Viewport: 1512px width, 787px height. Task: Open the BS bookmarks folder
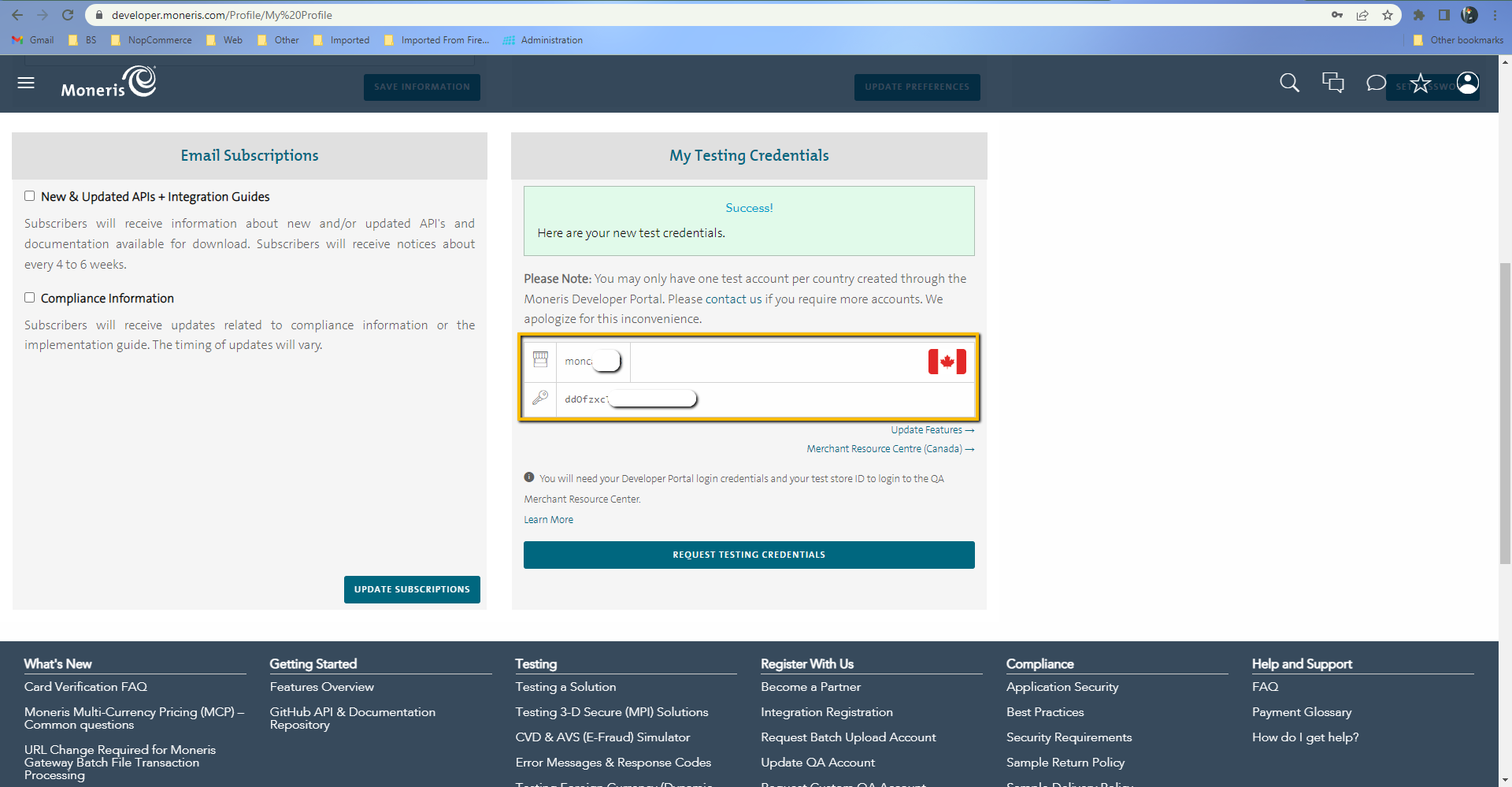tap(83, 40)
